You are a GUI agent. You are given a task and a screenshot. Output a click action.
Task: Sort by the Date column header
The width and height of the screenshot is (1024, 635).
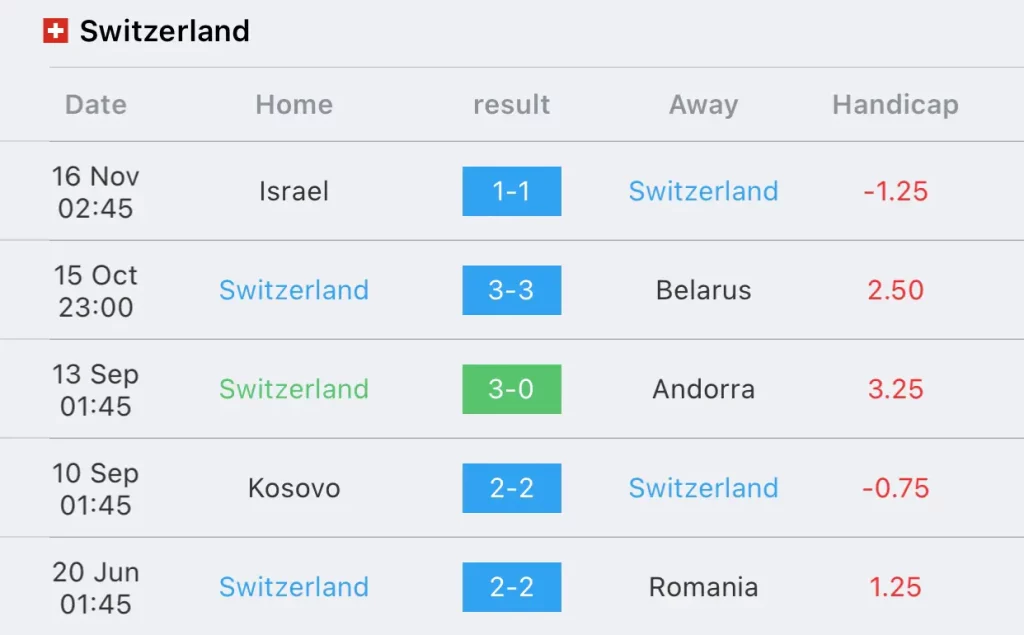(96, 105)
